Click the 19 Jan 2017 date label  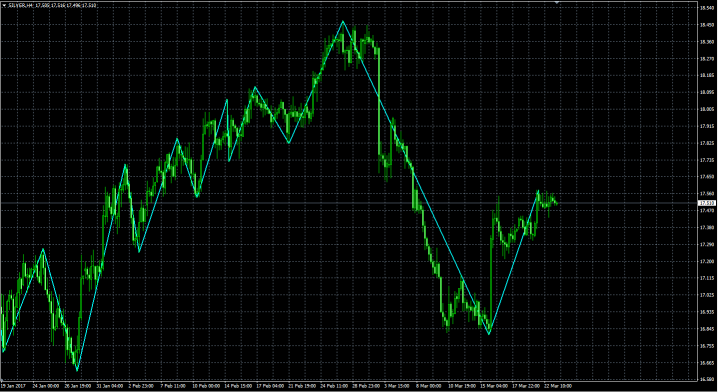(13, 386)
